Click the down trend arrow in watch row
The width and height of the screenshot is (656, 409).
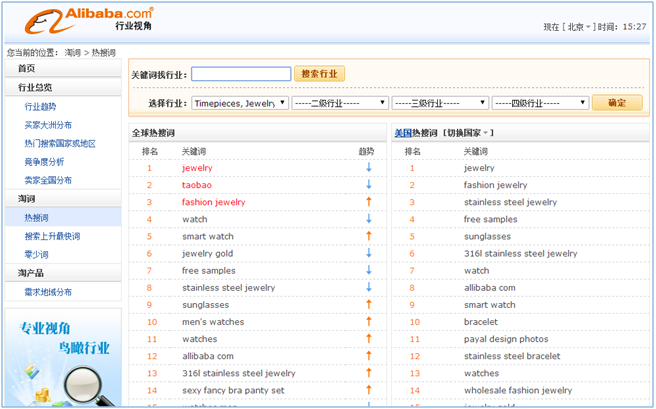coord(369,219)
